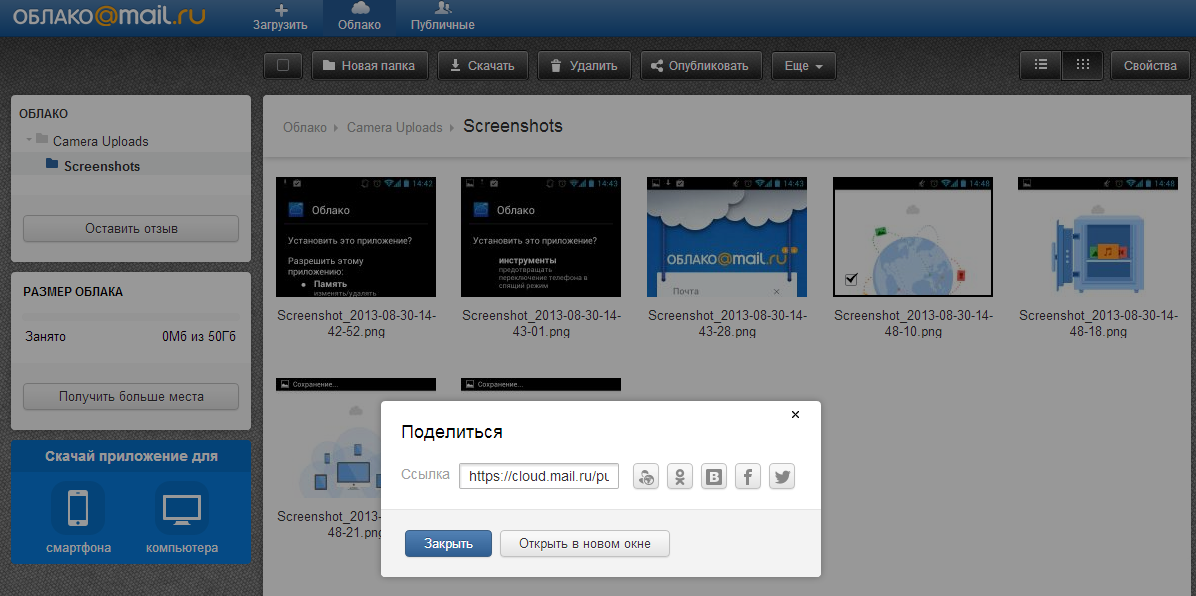Click file name Screenshot_2013-08-30-14-48-10.png

point(913,324)
